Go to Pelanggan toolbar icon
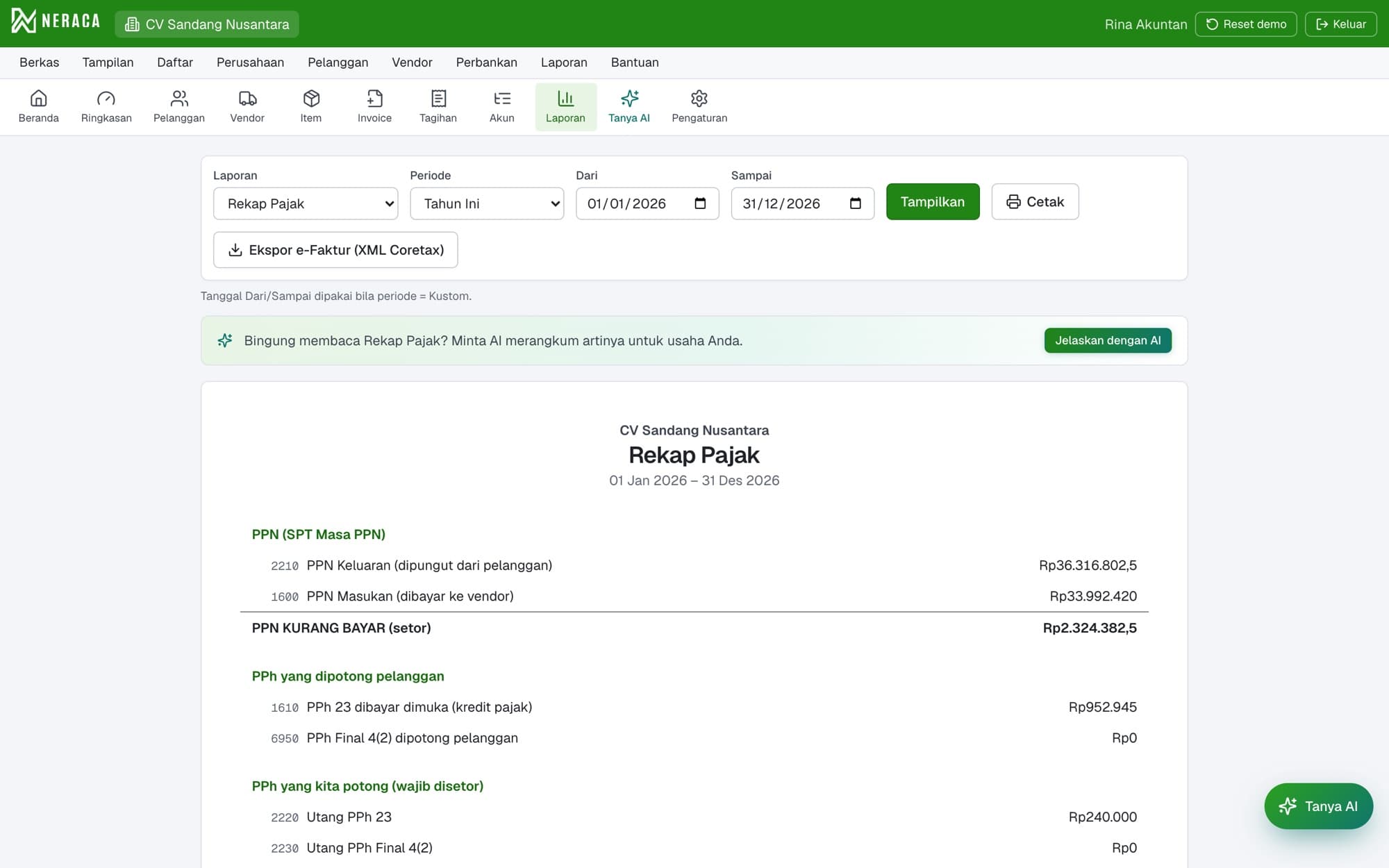1389x868 pixels. point(179,107)
